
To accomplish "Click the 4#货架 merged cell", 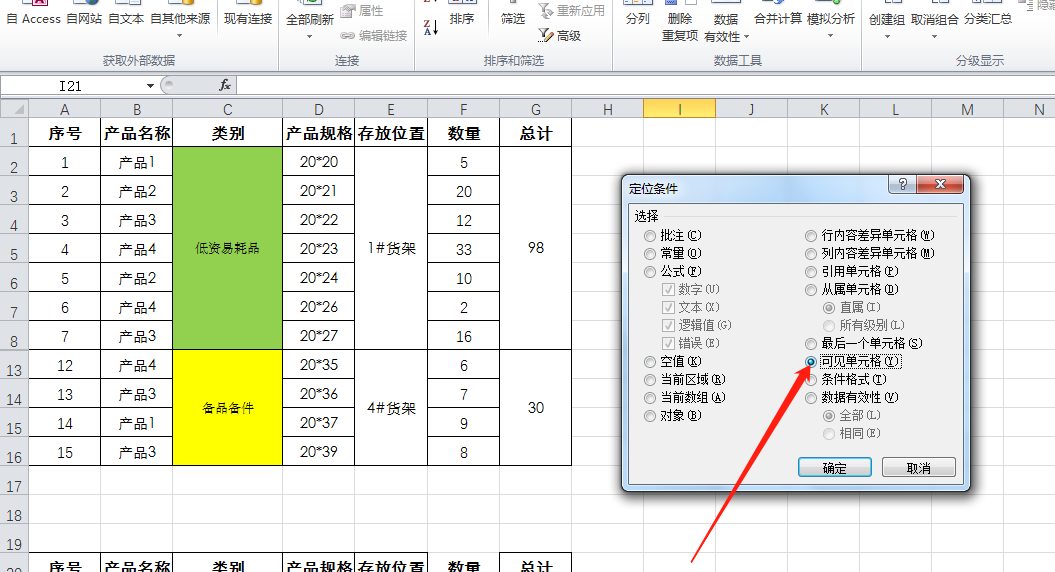I will (x=391, y=407).
